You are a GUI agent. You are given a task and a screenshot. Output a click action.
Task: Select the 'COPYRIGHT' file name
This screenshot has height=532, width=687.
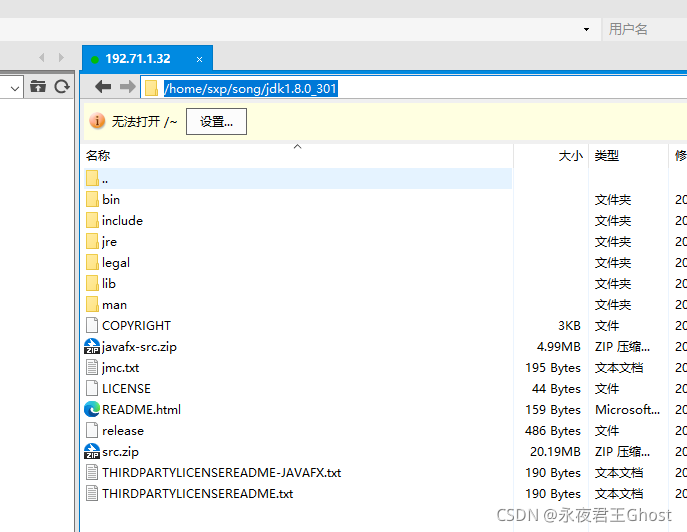coord(136,326)
